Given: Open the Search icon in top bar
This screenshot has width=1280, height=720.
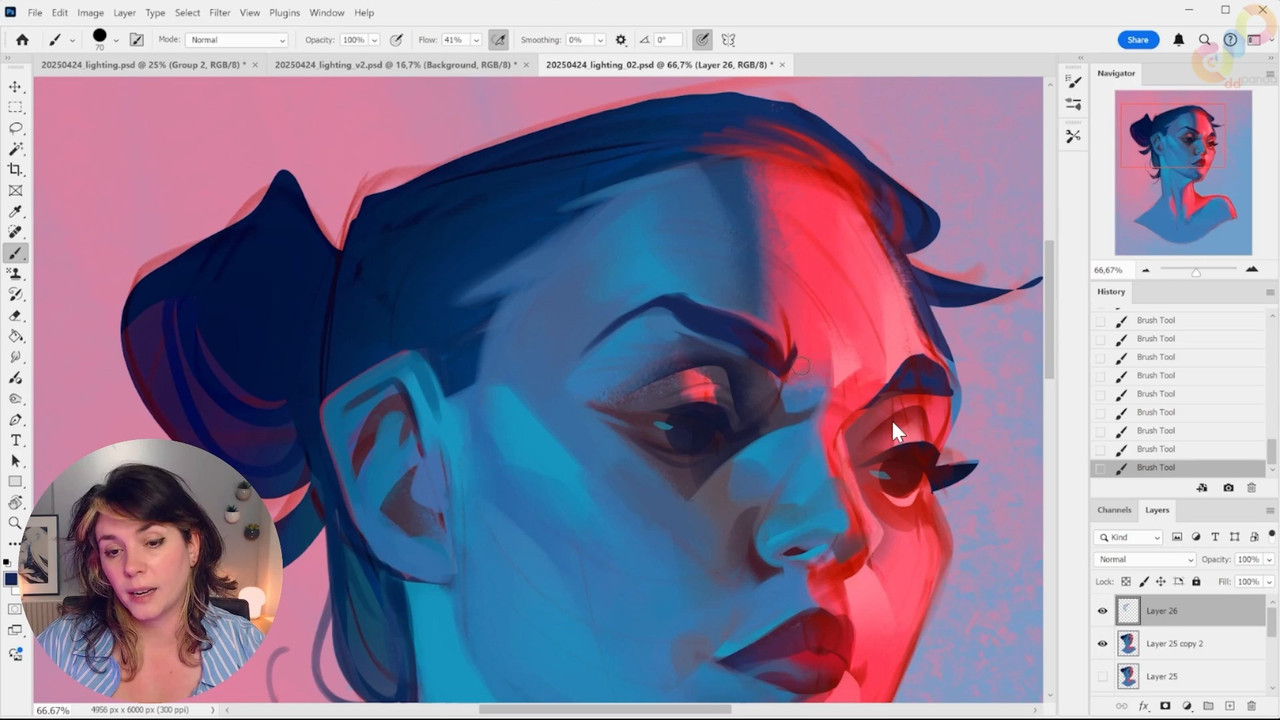Looking at the screenshot, I should 1205,40.
